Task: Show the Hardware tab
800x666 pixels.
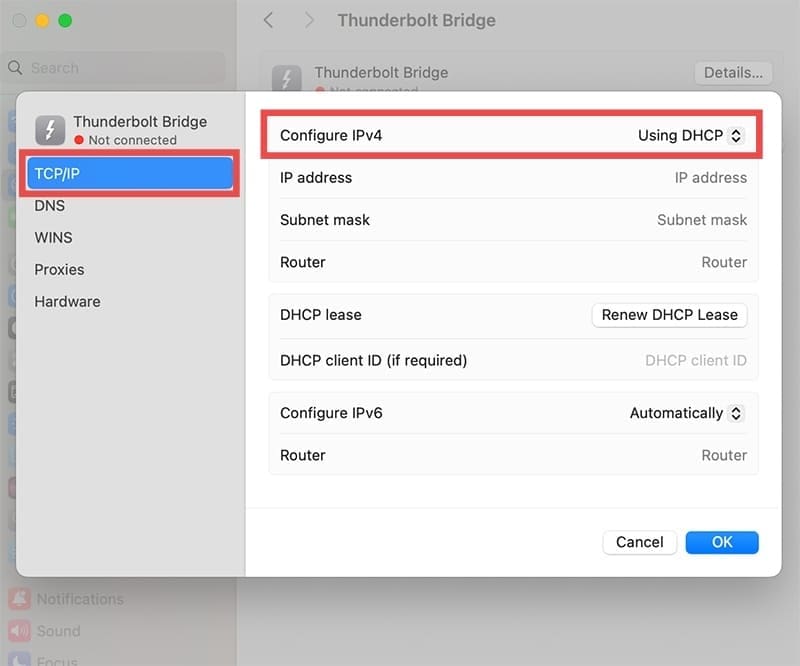Action: point(67,301)
